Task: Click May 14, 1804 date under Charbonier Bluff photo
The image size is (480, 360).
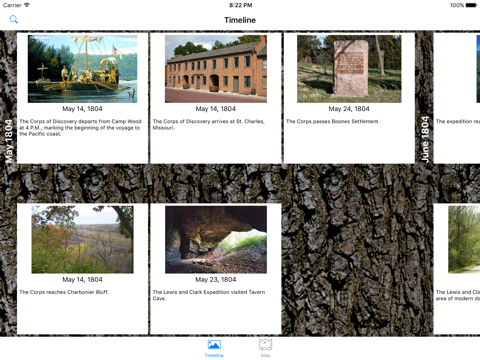Action: (82, 279)
